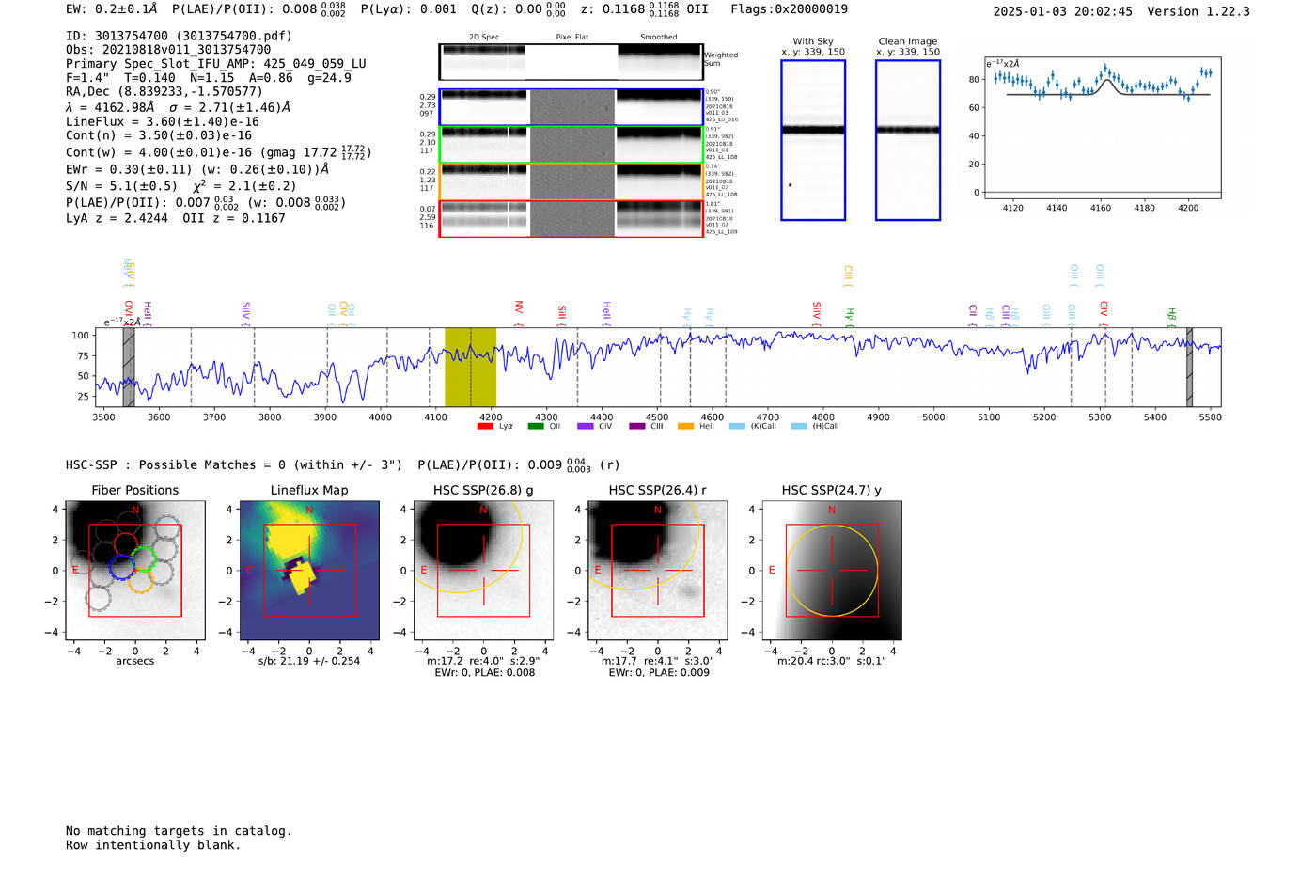Click the P(Lyα): 0.001 header value
Screen dimensions: 1316x896
409,9
